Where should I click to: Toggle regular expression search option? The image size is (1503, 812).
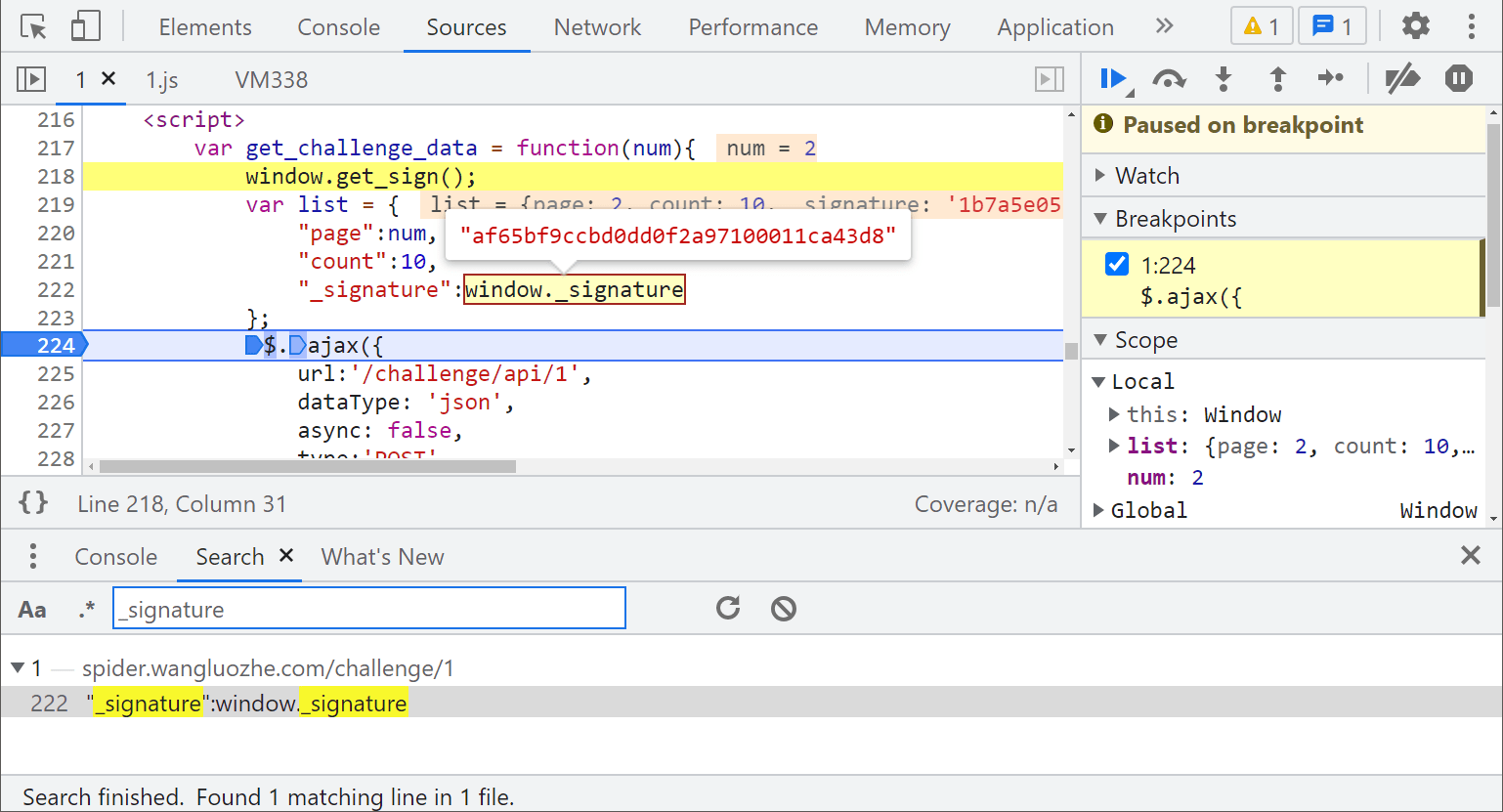(87, 610)
